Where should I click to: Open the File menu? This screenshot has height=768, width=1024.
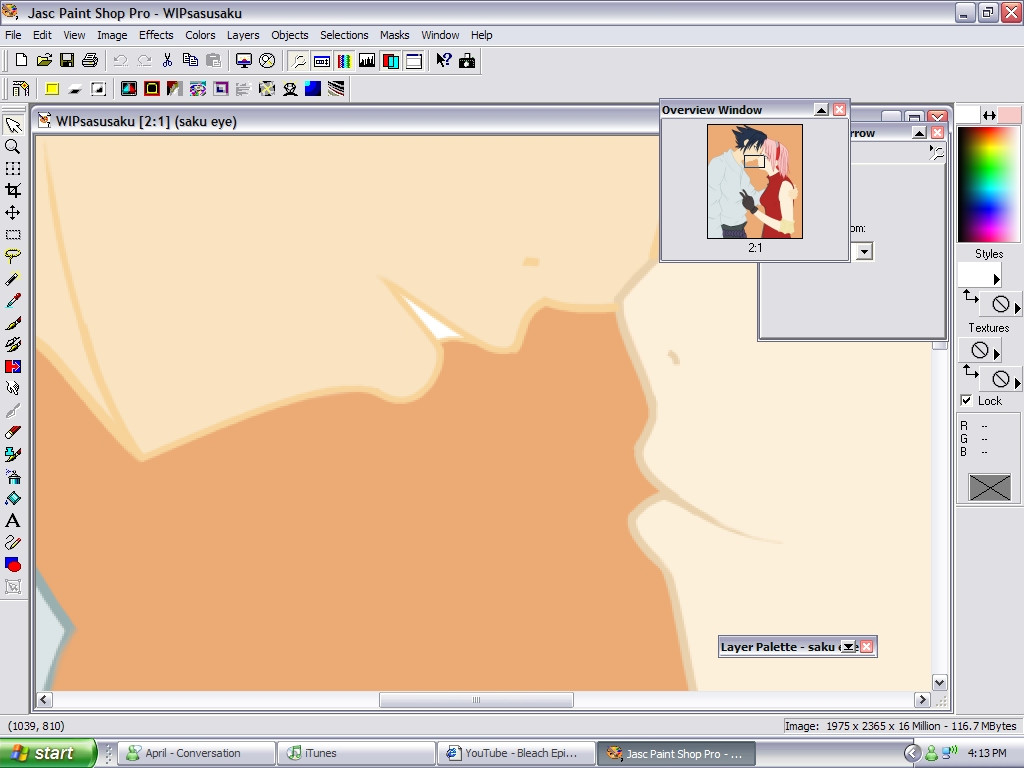tap(13, 35)
